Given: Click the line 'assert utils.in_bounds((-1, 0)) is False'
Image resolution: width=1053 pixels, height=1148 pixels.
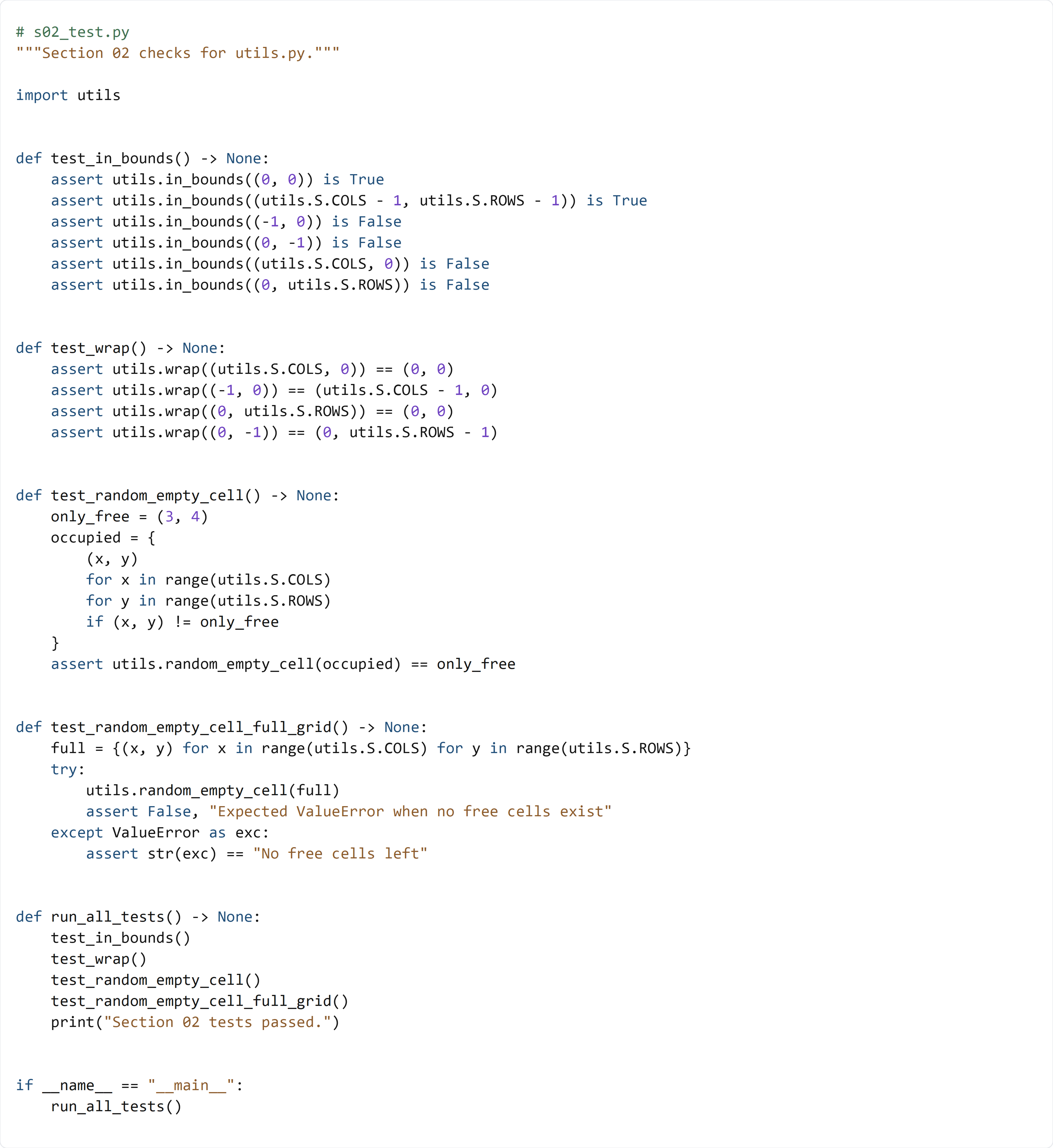Looking at the screenshot, I should (x=226, y=222).
